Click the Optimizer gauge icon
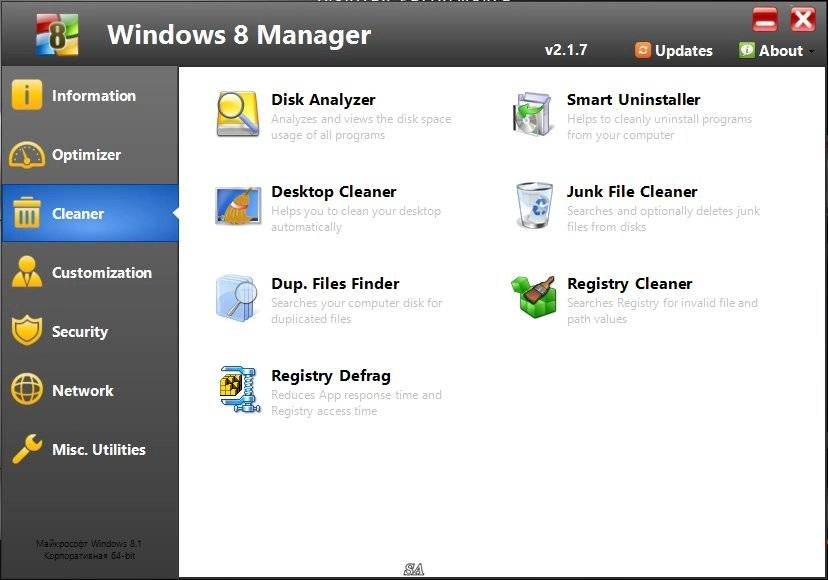Viewport: 828px width, 580px height. click(26, 155)
